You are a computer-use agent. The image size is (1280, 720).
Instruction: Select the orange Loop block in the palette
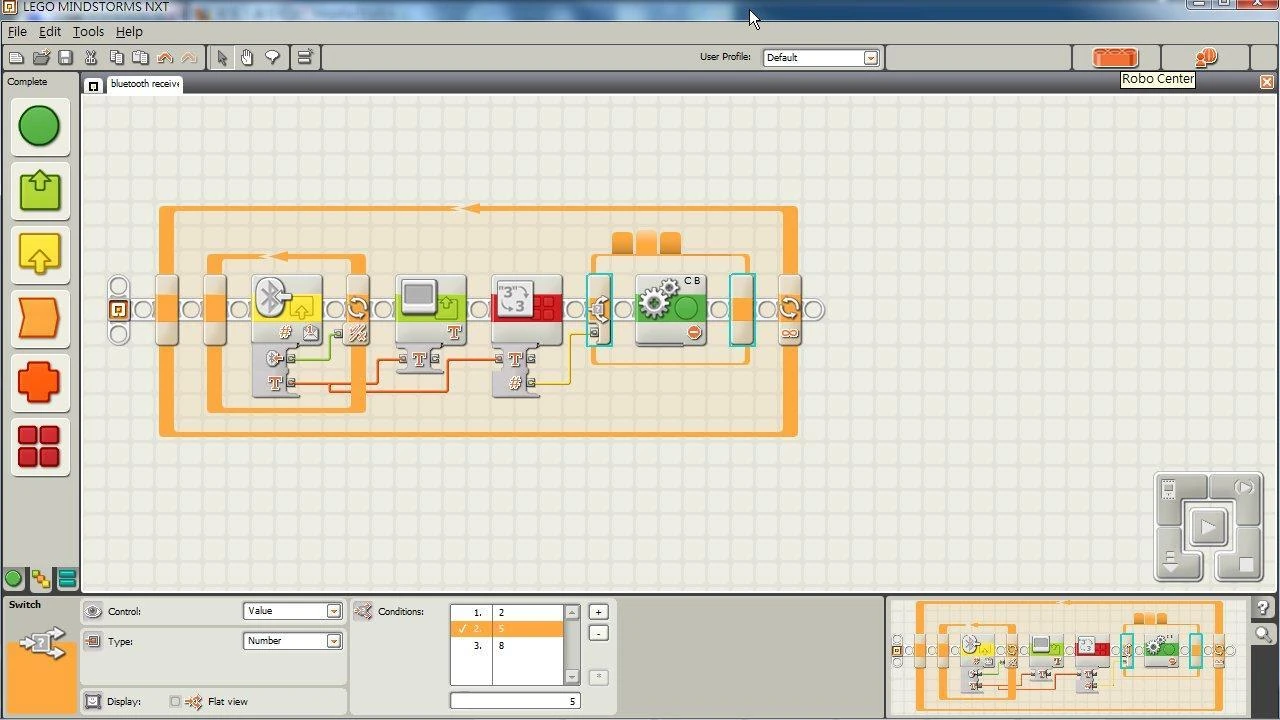pyautogui.click(x=39, y=319)
